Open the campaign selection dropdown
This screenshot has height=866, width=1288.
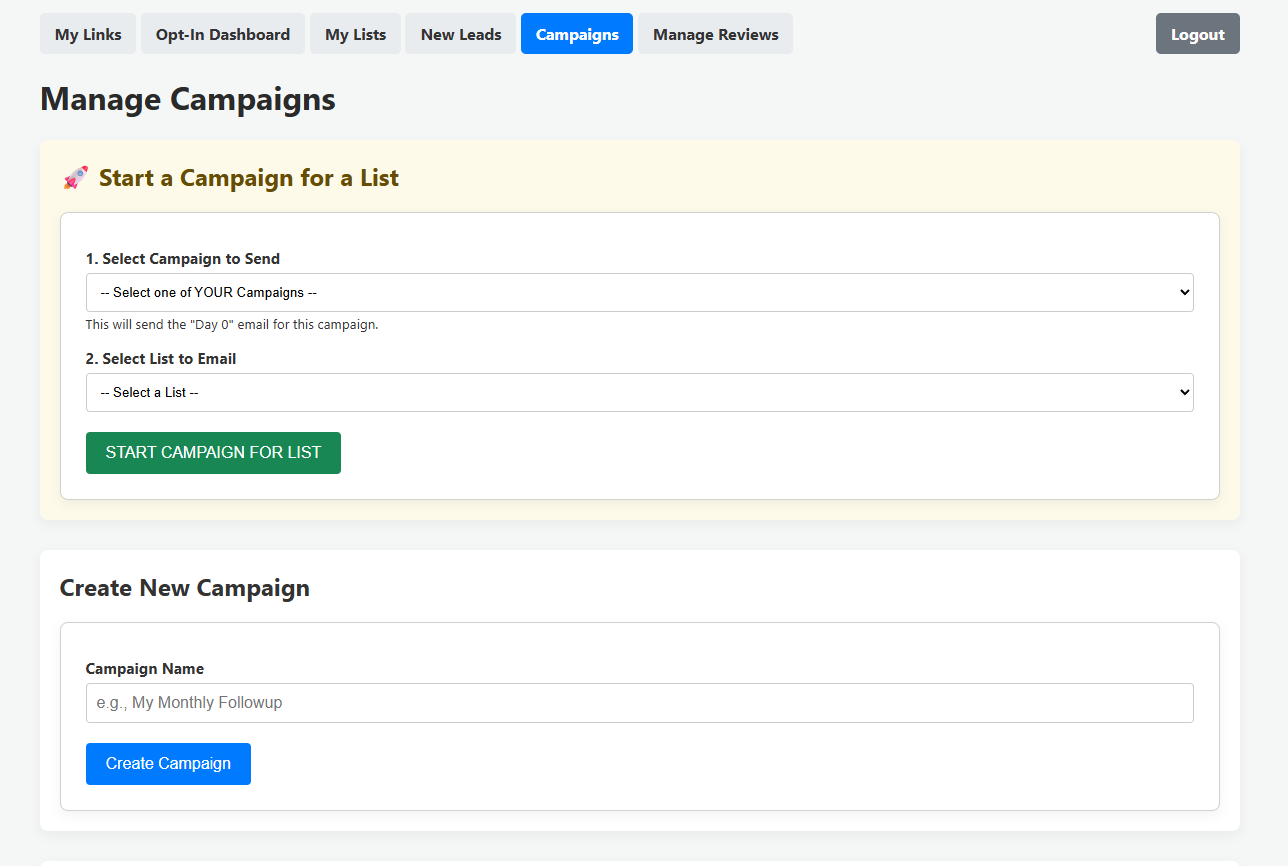[639, 292]
